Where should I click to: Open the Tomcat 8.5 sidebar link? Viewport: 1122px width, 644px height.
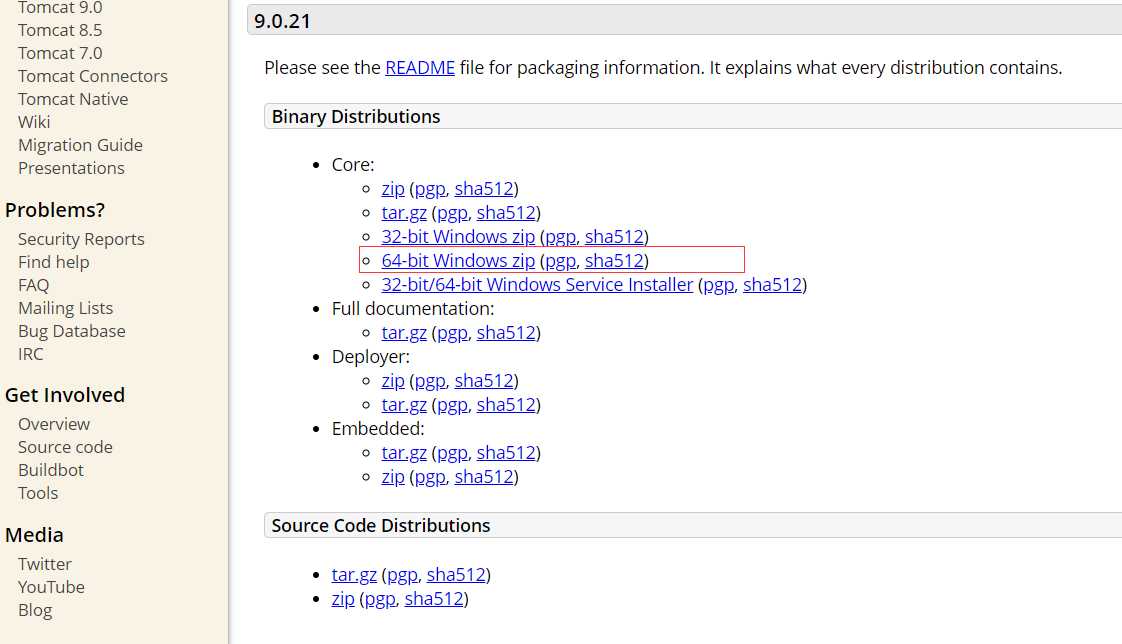(x=60, y=30)
